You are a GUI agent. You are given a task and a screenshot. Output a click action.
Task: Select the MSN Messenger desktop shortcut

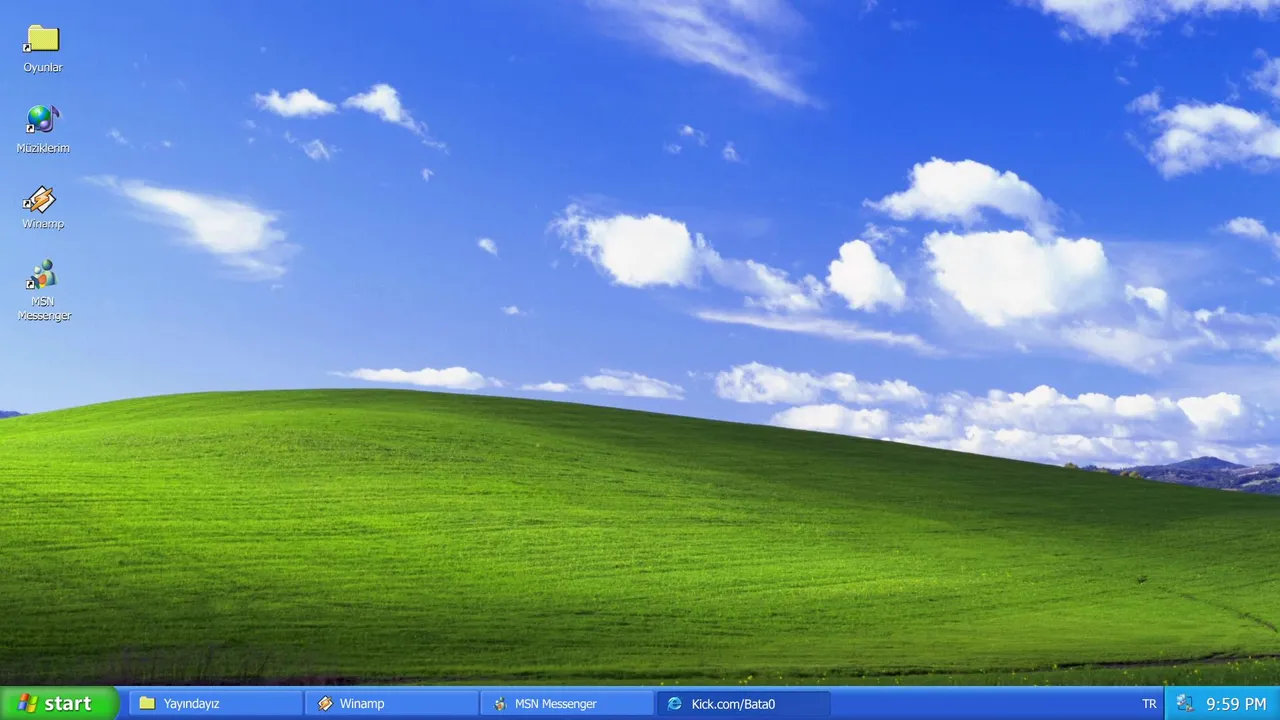tap(43, 291)
